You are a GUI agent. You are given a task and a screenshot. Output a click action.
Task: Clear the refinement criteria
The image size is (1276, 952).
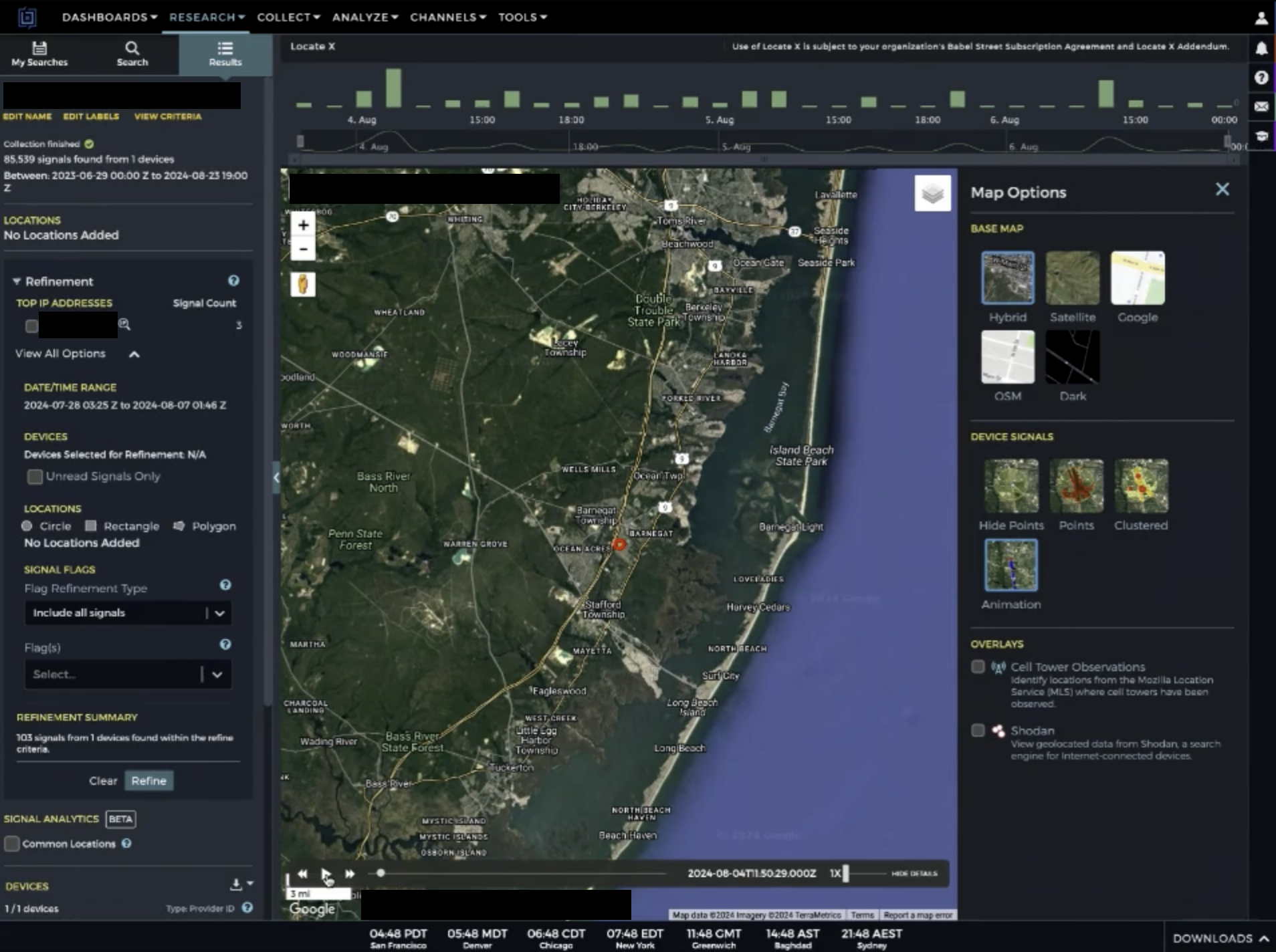click(103, 781)
